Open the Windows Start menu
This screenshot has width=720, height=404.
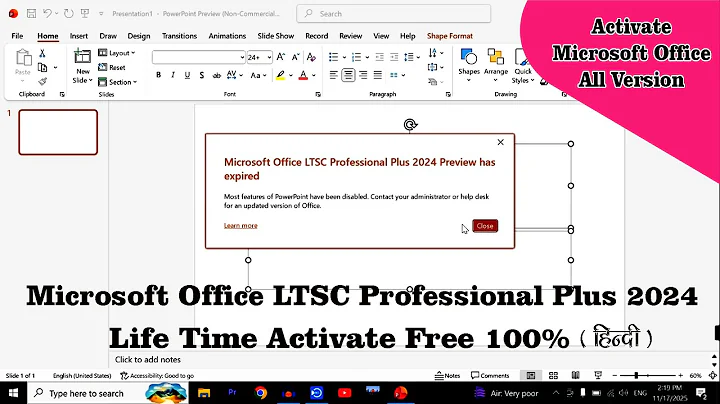[13, 393]
